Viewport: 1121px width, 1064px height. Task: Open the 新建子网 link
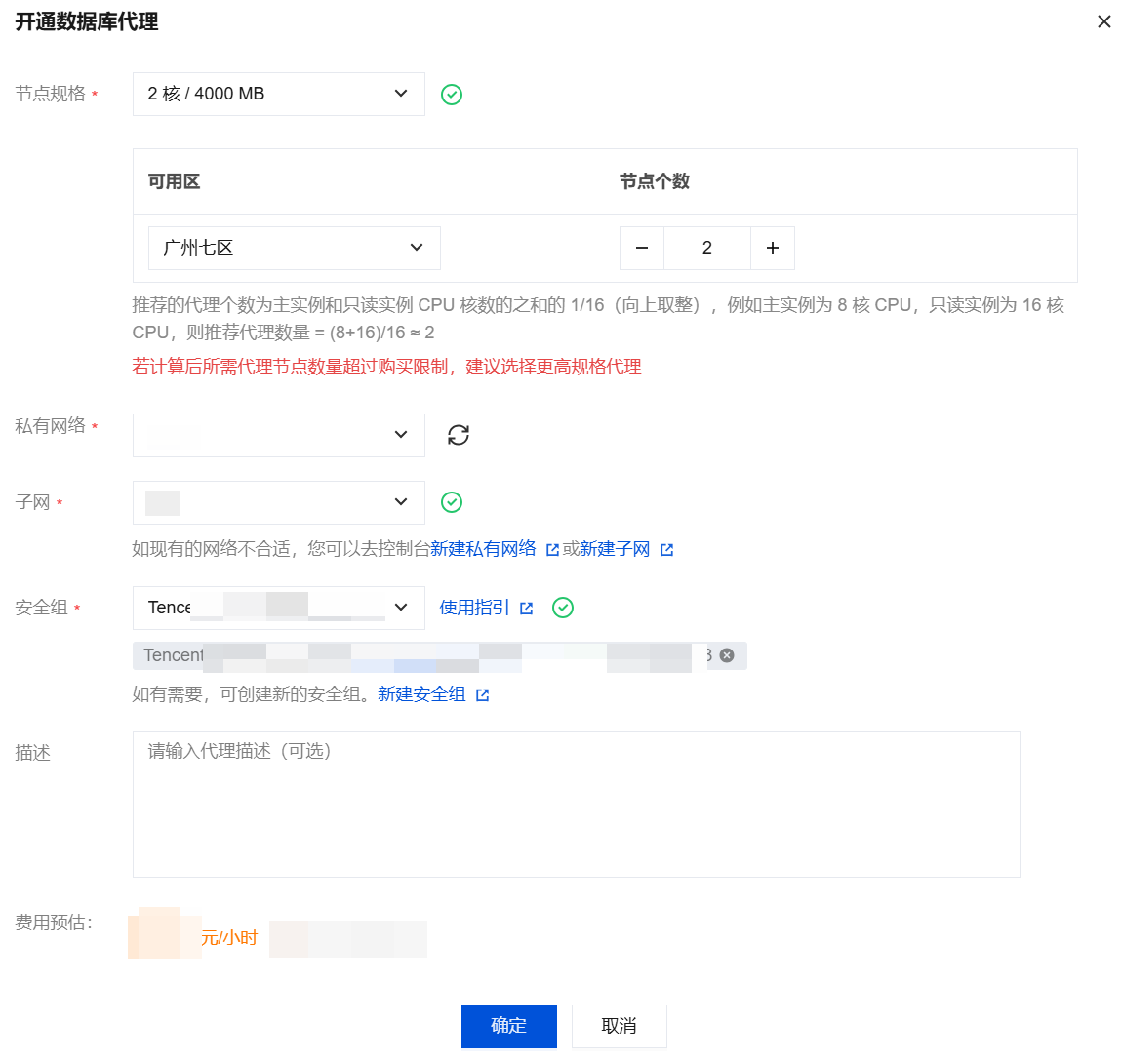[615, 549]
